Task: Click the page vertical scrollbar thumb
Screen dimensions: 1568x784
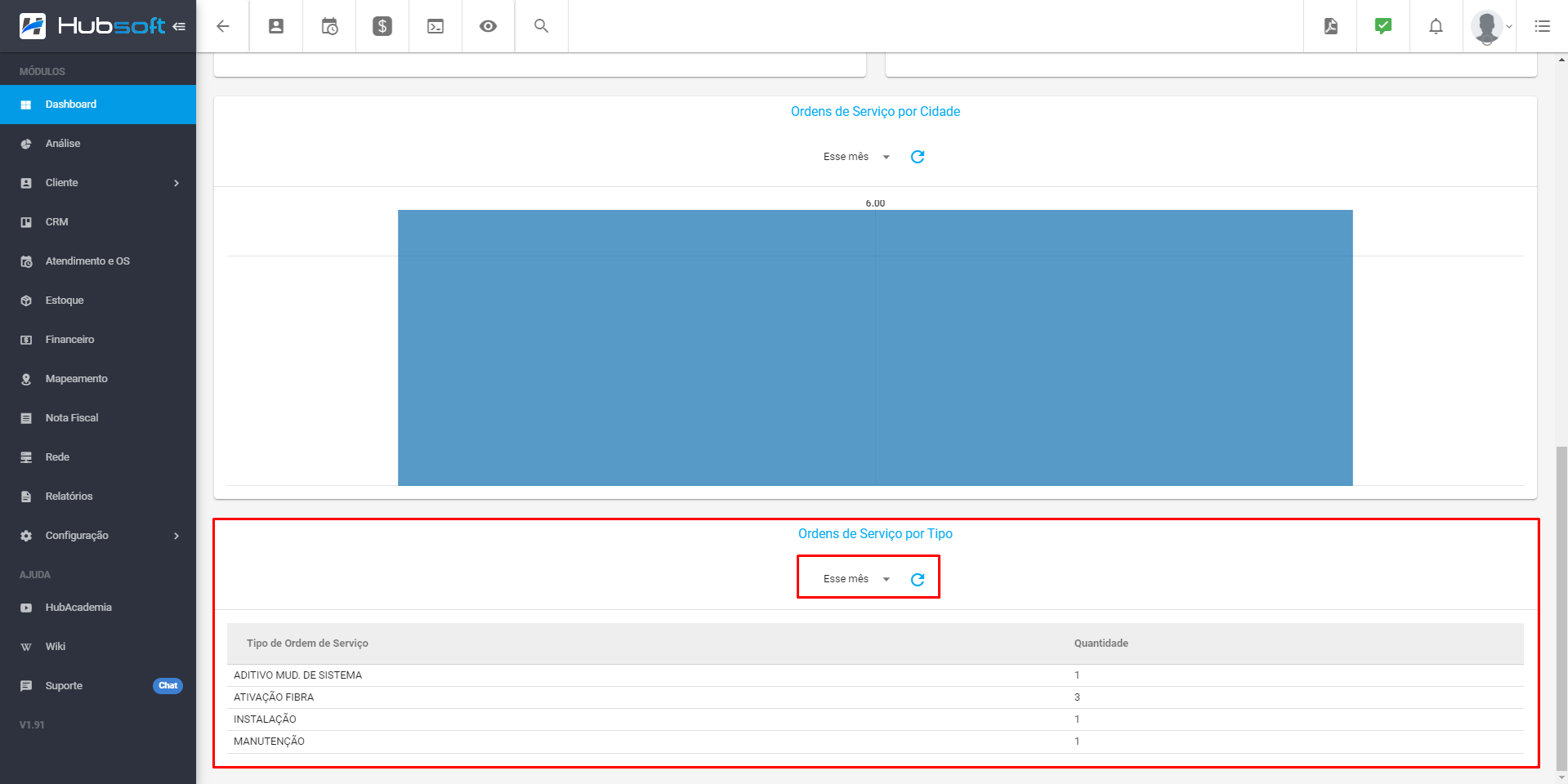Action: click(x=1562, y=608)
